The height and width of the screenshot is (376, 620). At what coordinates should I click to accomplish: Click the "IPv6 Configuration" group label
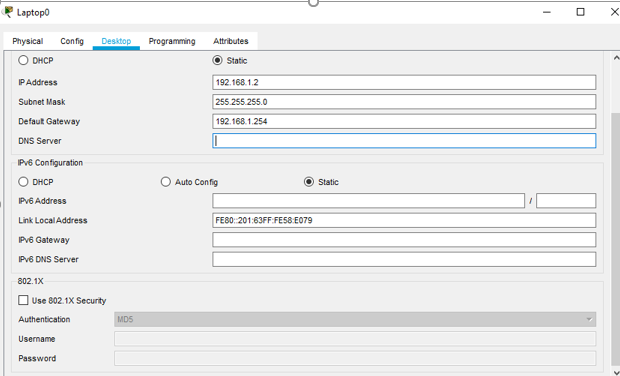[50, 162]
